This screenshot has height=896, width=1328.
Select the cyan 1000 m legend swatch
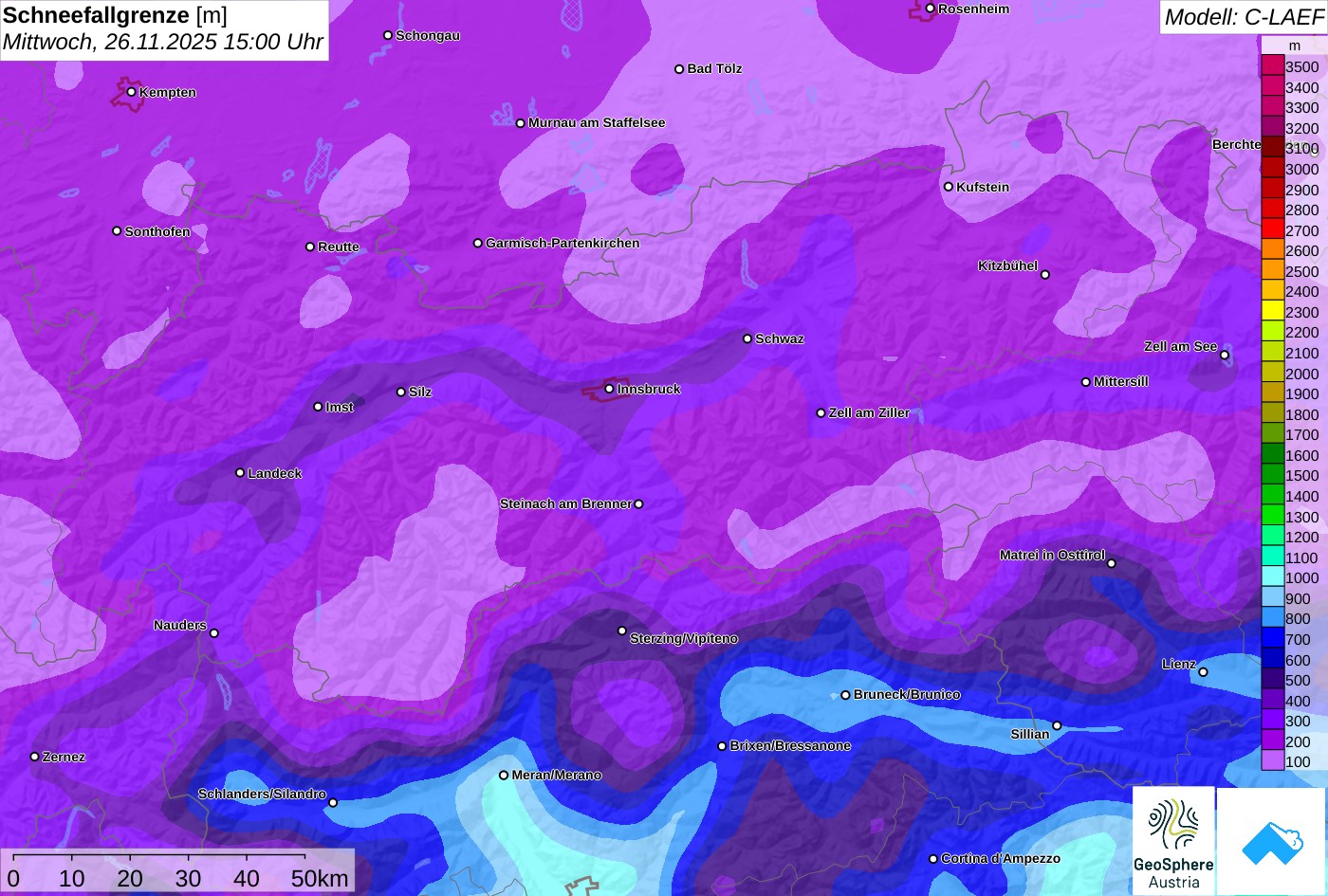pyautogui.click(x=1272, y=577)
